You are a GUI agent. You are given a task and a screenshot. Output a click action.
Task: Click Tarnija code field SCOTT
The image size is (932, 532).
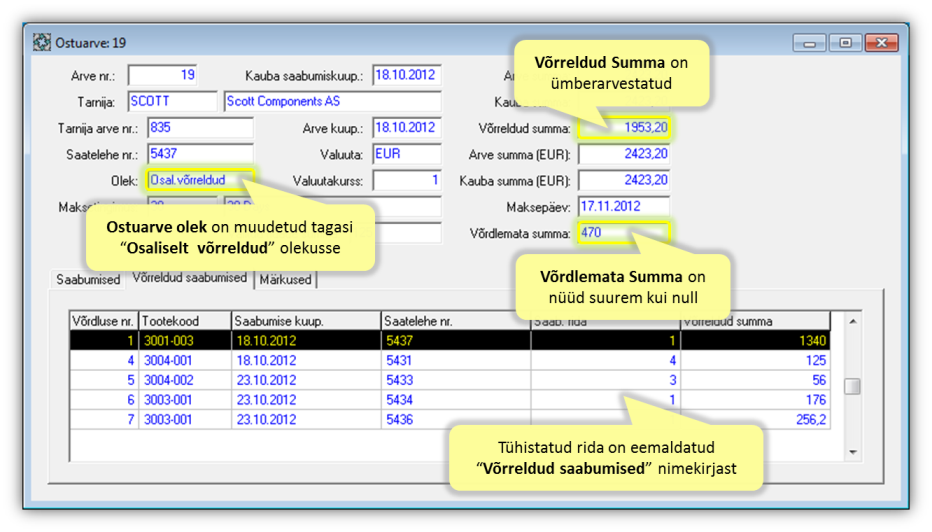[172, 102]
